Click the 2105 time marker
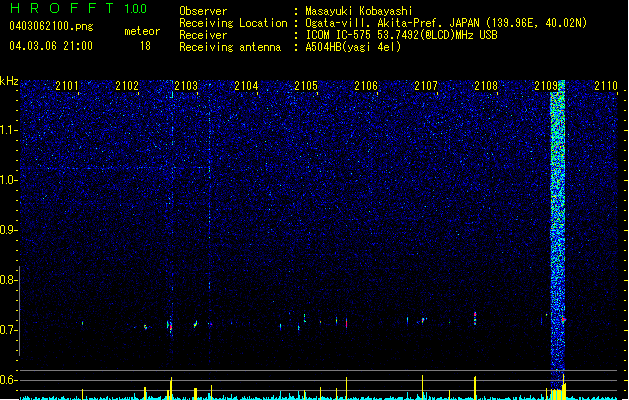The width and height of the screenshot is (629, 400). pos(306,85)
